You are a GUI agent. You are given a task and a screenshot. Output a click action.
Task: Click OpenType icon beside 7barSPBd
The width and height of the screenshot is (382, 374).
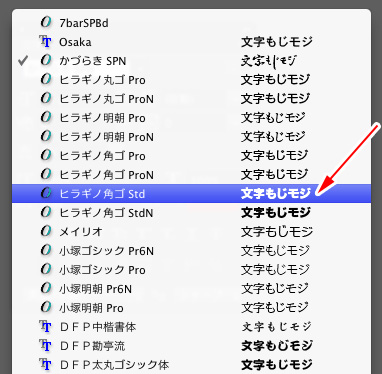click(46, 22)
